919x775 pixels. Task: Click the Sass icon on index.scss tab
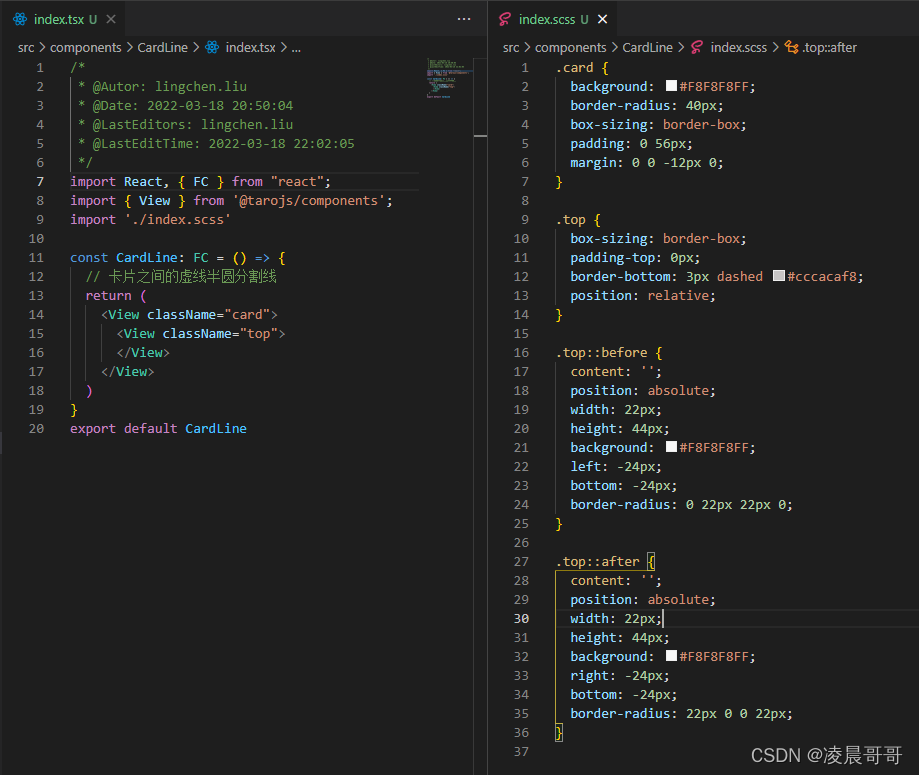coord(505,19)
